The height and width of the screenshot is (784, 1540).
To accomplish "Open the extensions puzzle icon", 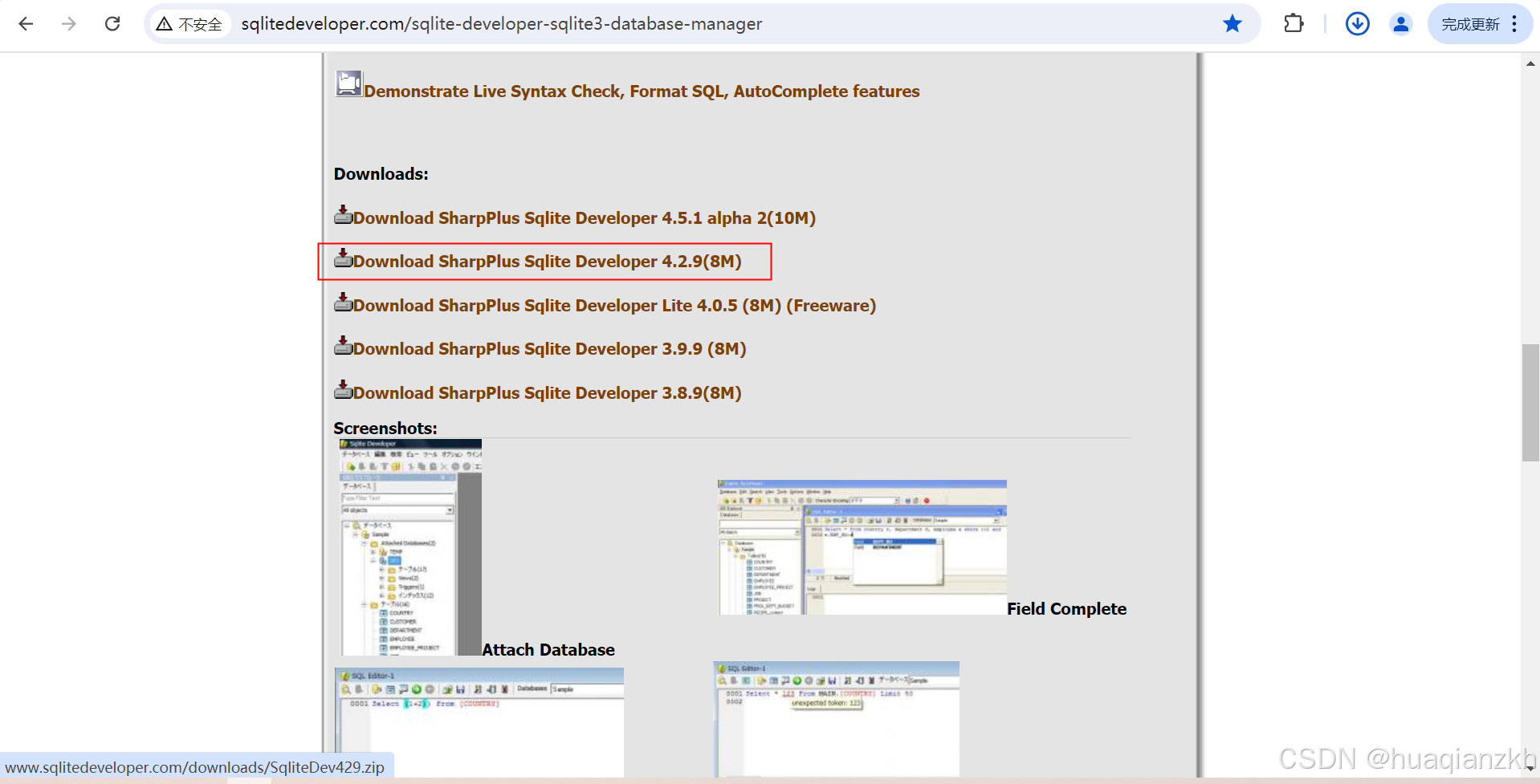I will pos(1294,24).
